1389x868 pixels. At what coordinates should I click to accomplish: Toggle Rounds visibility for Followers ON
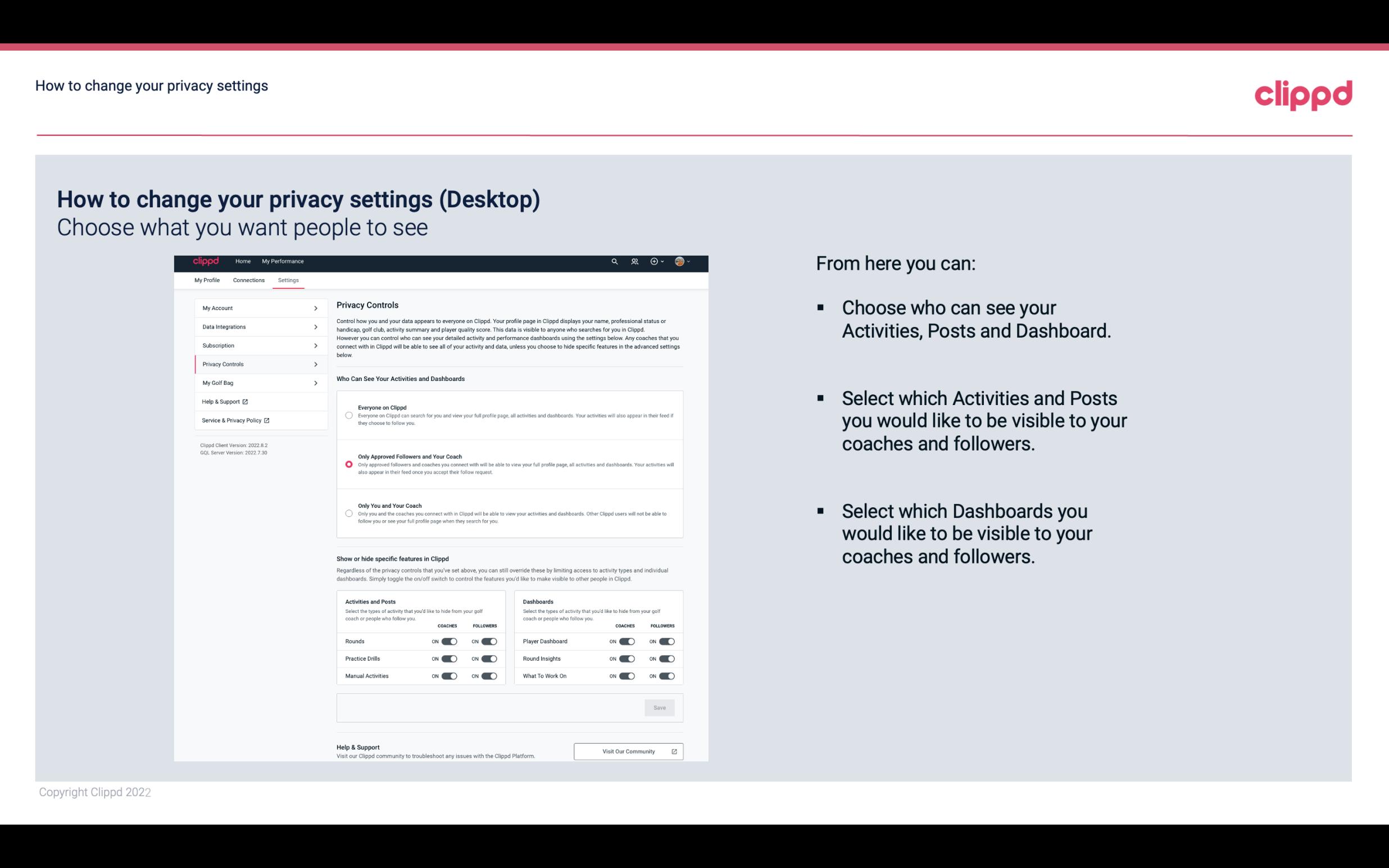[489, 641]
